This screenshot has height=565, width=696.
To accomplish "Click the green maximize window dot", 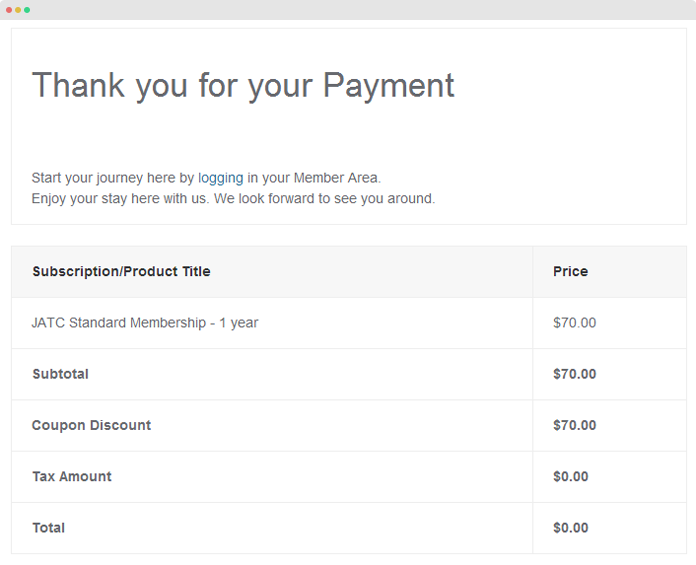I will click(27, 10).
